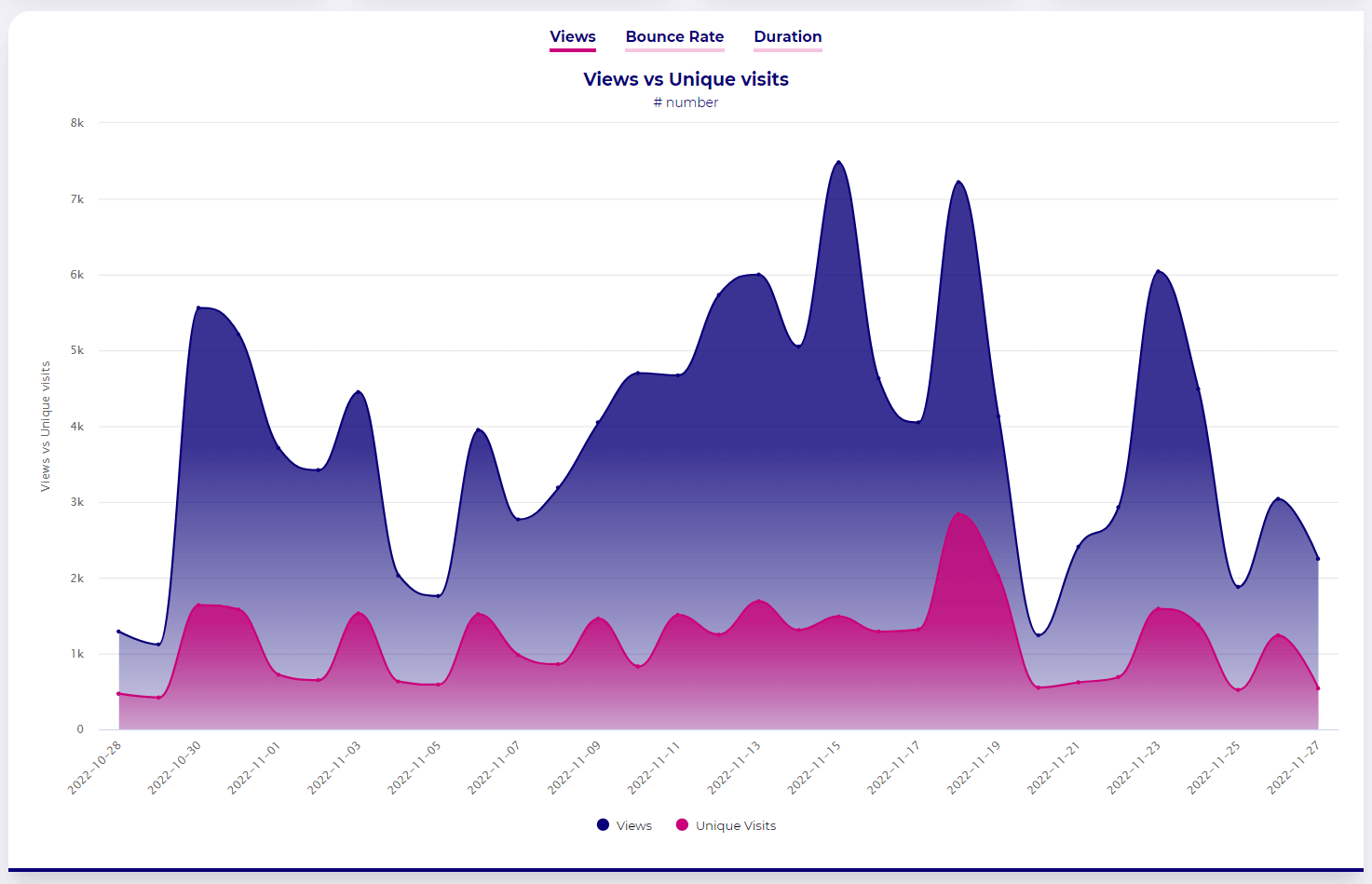Click the 2022-11-15 x-axis date label

coord(815,768)
